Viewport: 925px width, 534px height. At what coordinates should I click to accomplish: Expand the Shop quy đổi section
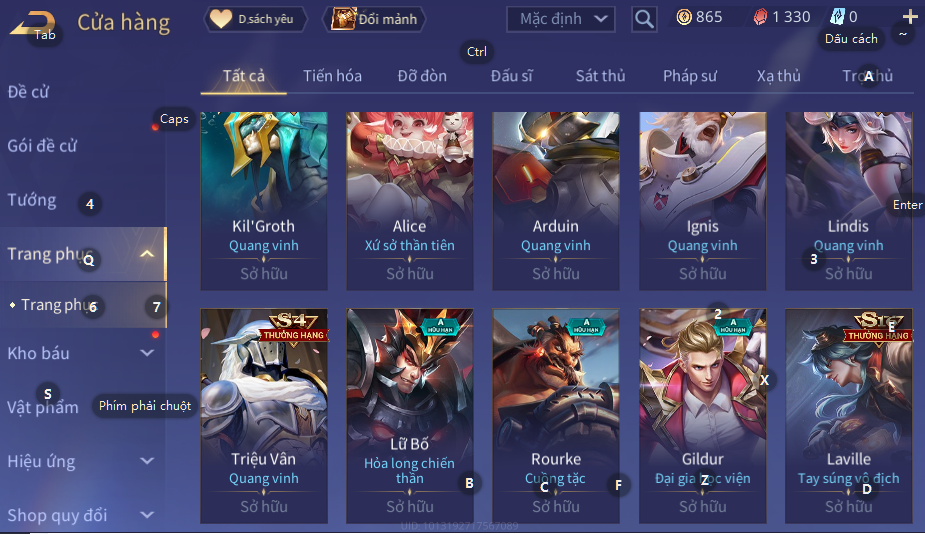[147, 515]
